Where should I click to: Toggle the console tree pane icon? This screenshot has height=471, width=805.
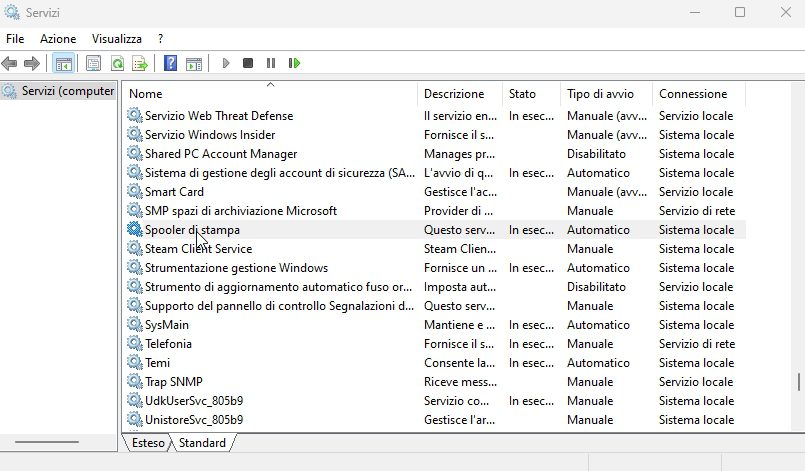click(x=64, y=64)
